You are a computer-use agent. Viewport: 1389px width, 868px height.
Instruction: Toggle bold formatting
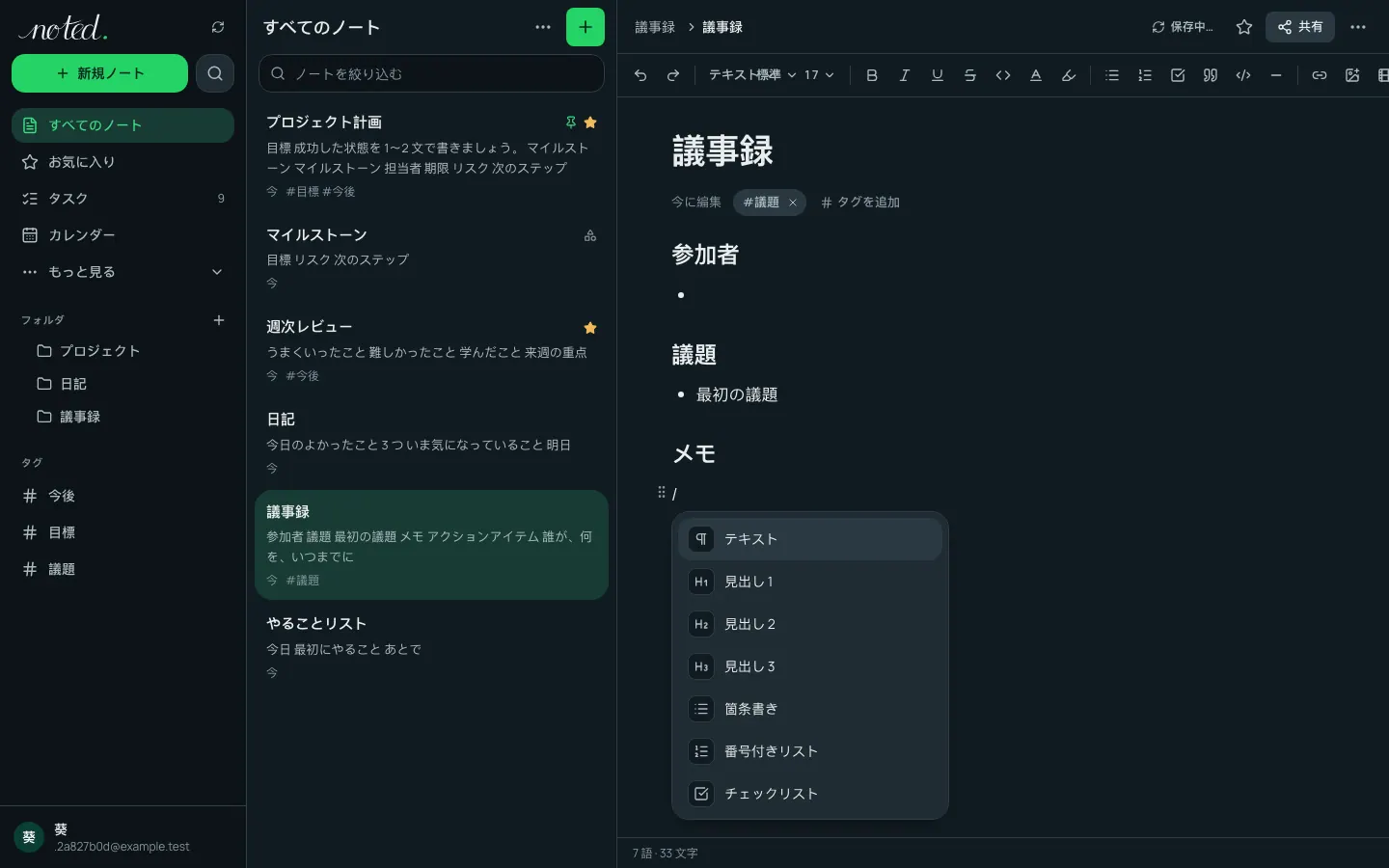872,75
